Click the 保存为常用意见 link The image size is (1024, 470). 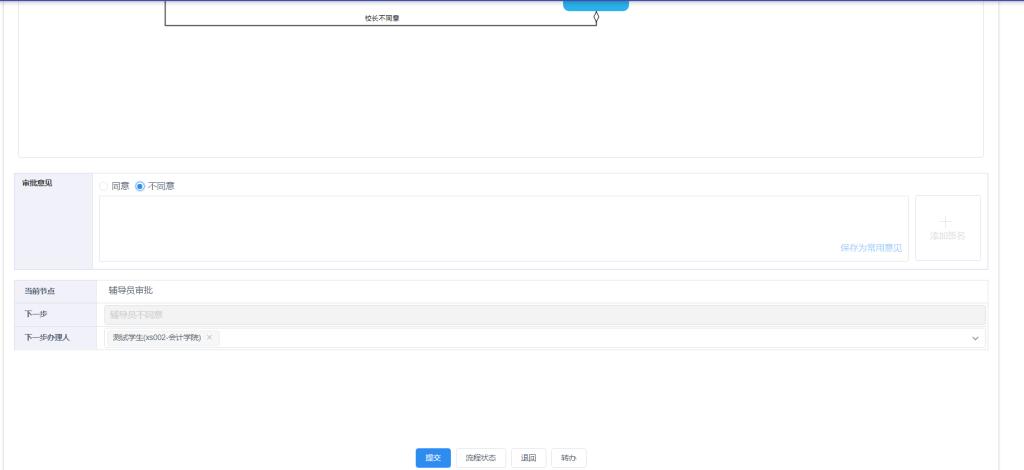click(870, 247)
